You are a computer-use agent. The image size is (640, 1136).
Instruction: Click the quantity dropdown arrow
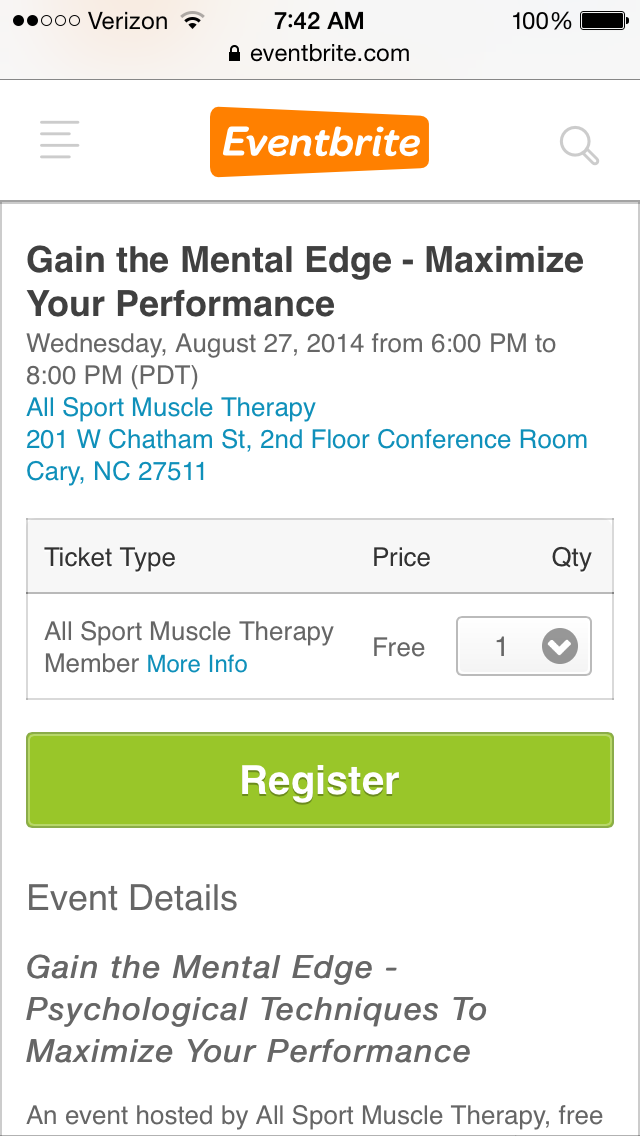(x=559, y=647)
